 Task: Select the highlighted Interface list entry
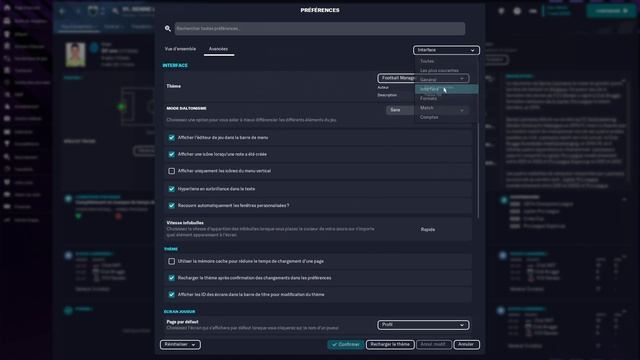click(x=447, y=89)
